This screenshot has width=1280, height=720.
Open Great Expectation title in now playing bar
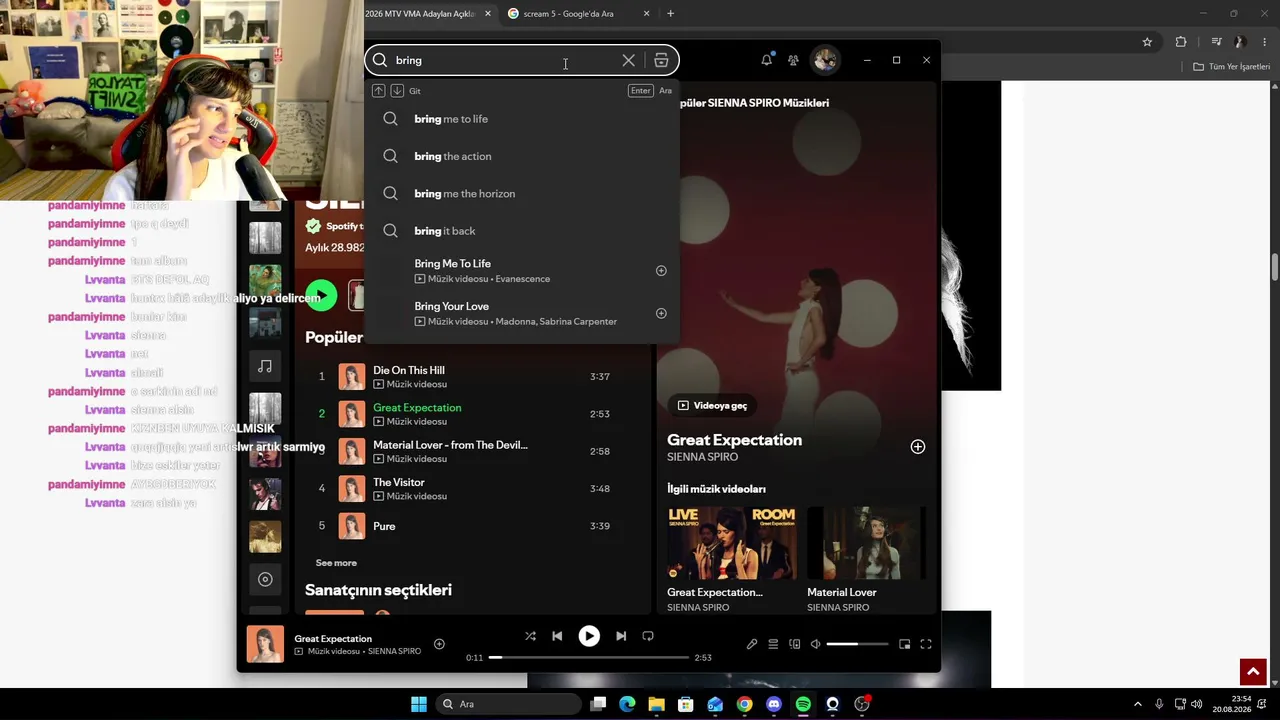coord(333,638)
